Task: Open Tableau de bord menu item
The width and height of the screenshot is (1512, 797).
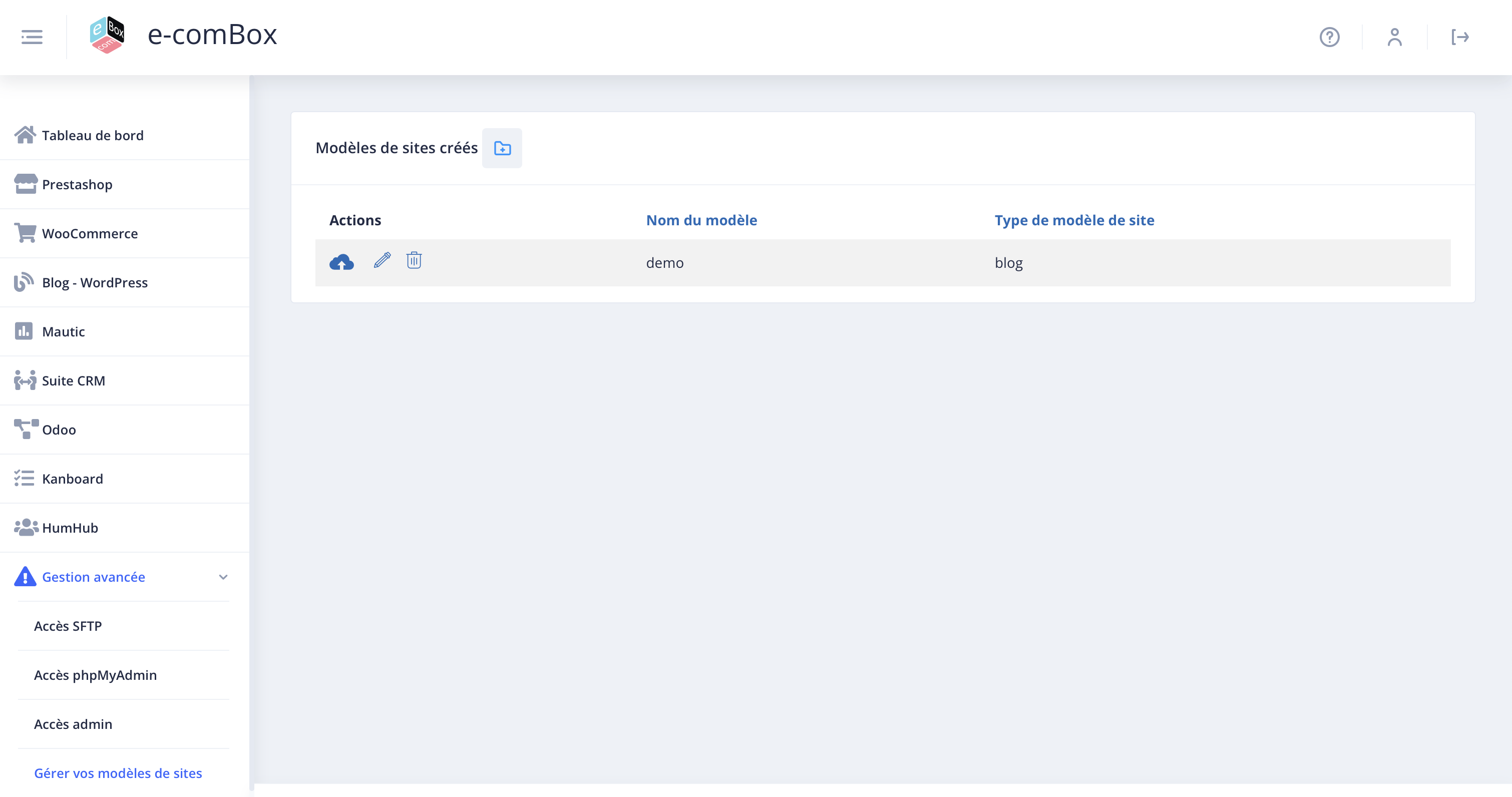Action: [93, 136]
